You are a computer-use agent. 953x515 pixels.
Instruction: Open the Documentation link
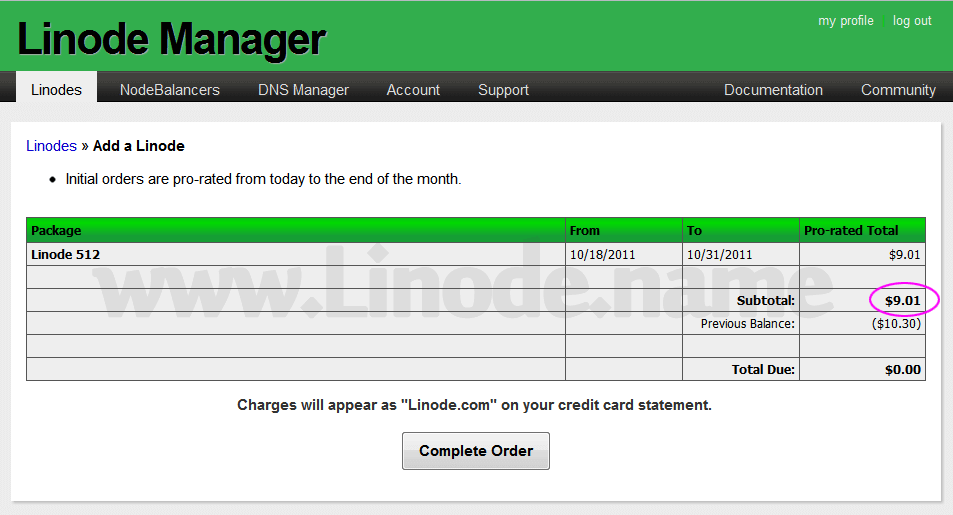(773, 89)
